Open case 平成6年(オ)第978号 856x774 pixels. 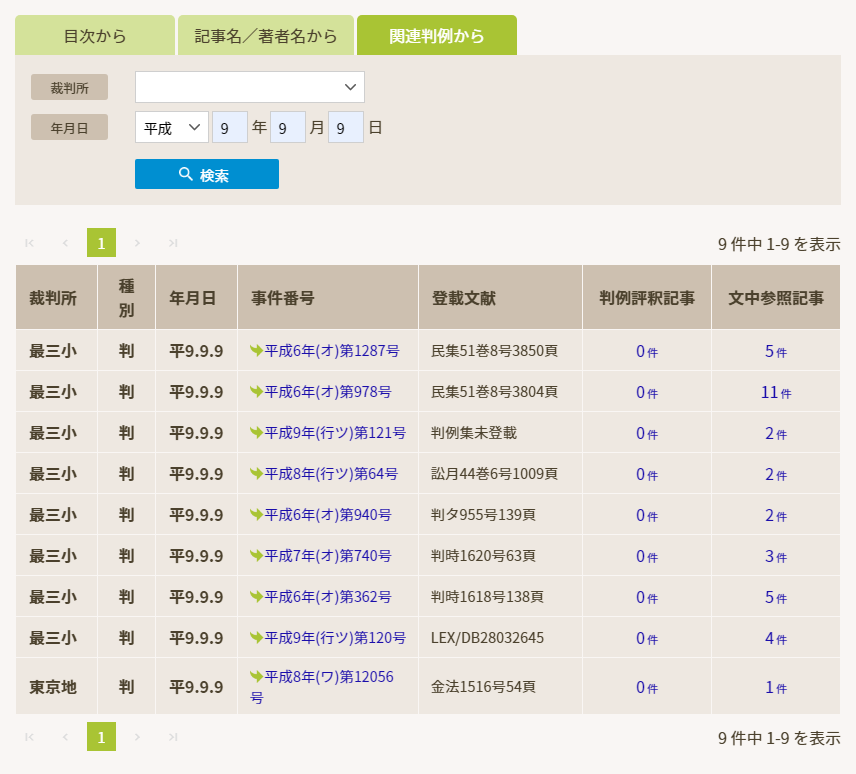[x=328, y=391]
